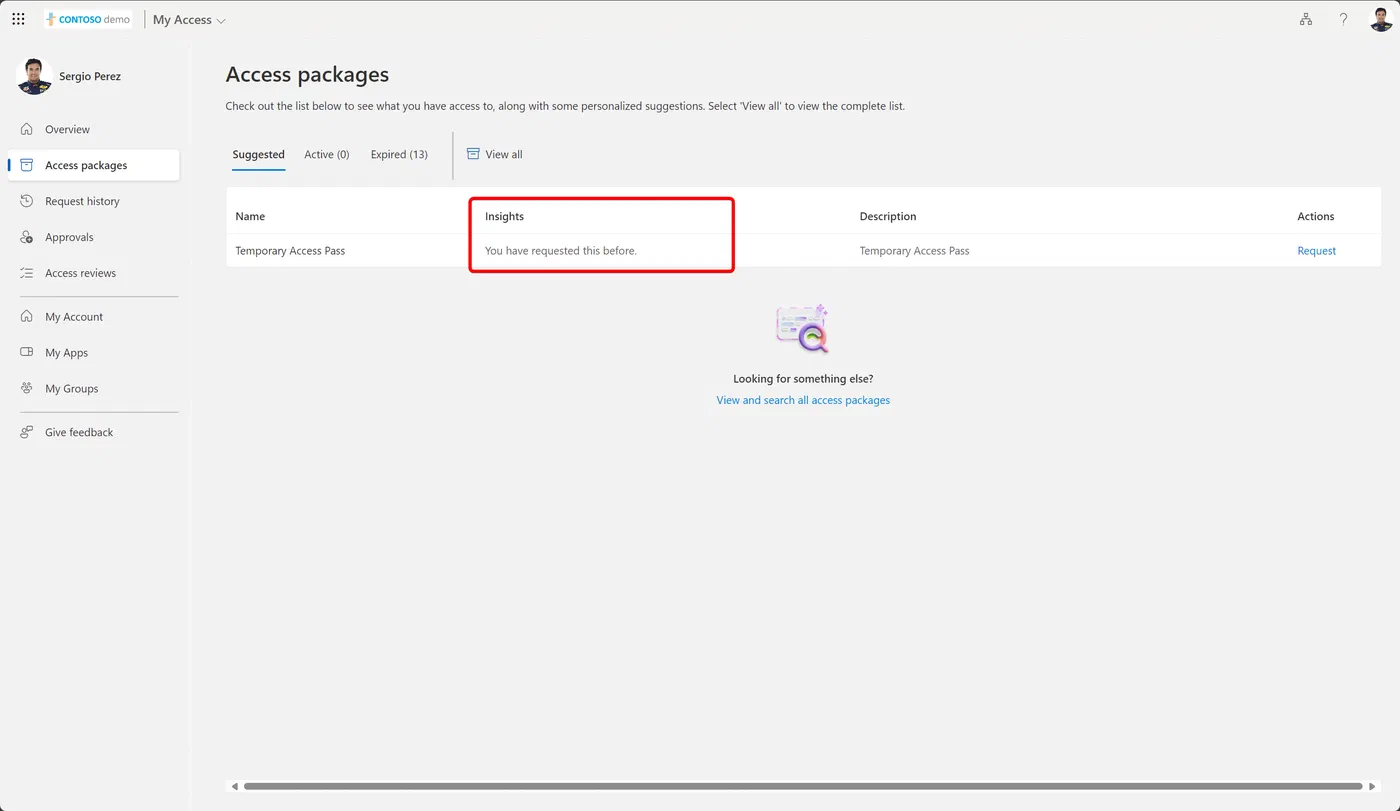Click Sergio Perez name in sidebar
Screen dimensions: 1400x811
[x=90, y=77]
